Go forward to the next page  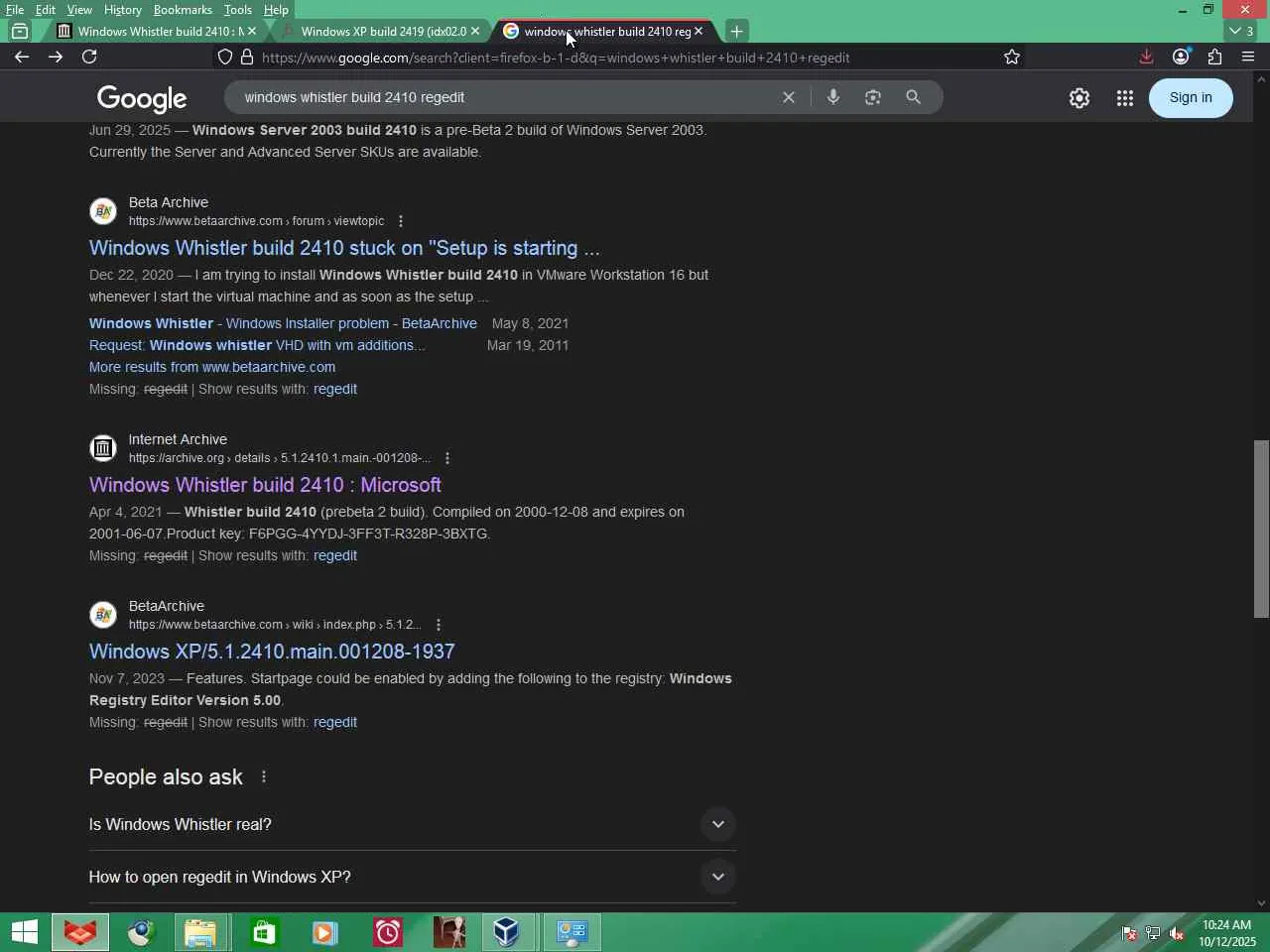[x=56, y=57]
